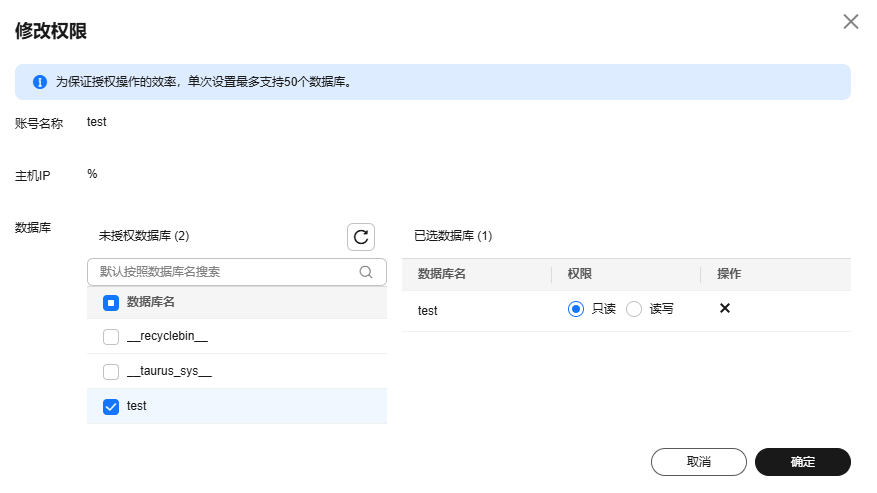Refresh the unauthorized database list
Viewport: 877px width, 493px height.
click(361, 237)
